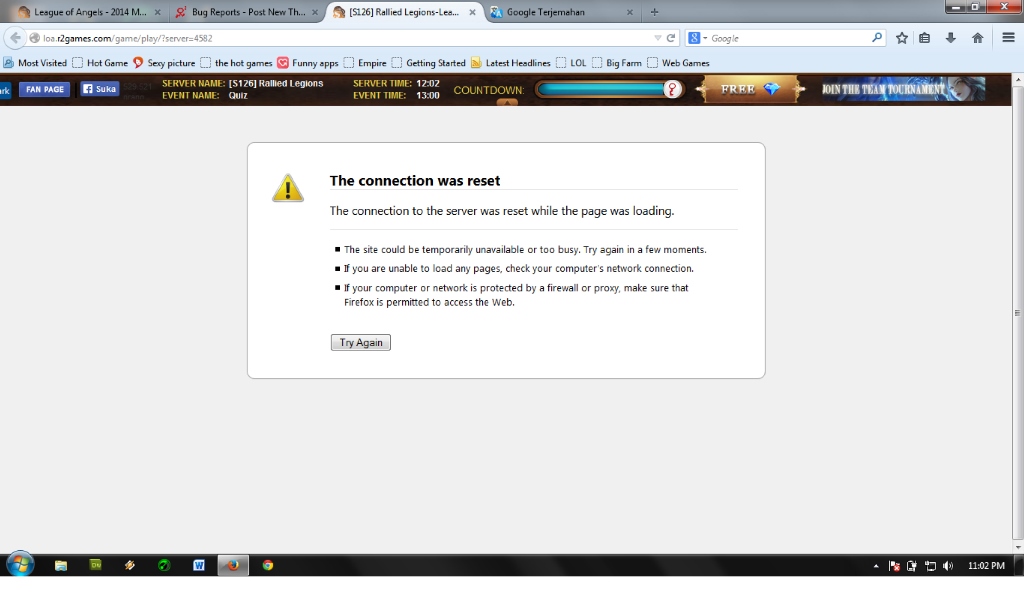1024x607 pixels.
Task: Switch to the Google Terjemahan tab
Action: [x=553, y=12]
